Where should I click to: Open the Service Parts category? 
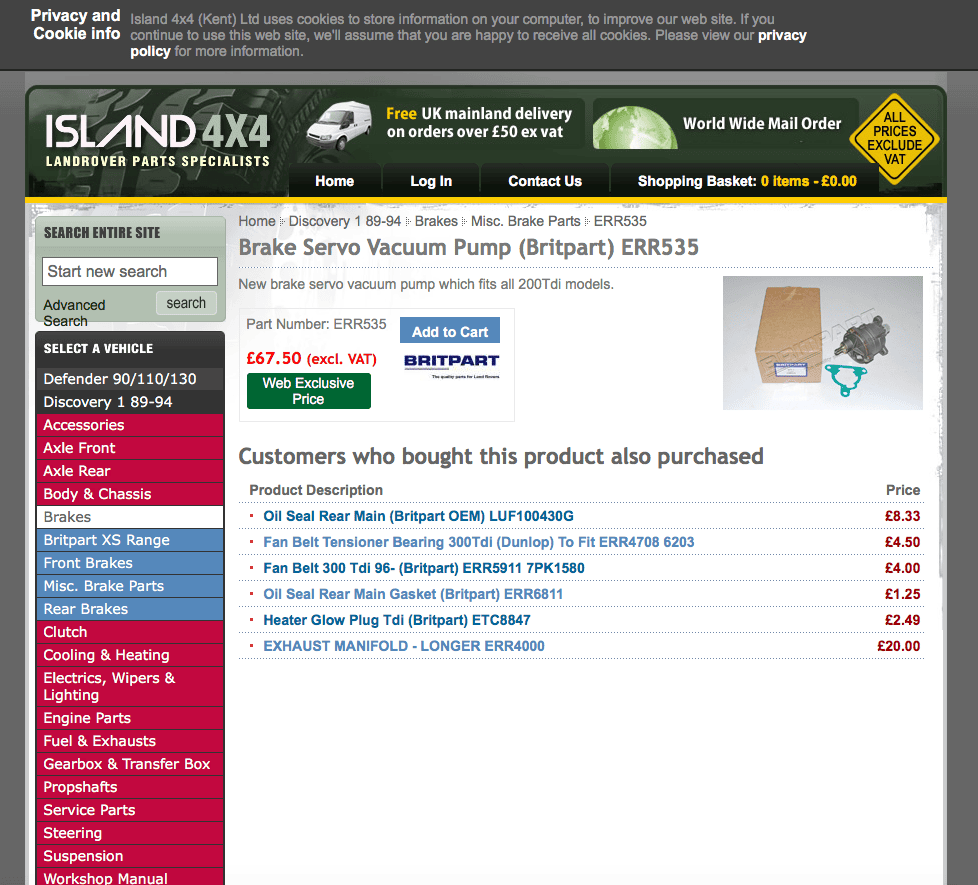pyautogui.click(x=130, y=810)
